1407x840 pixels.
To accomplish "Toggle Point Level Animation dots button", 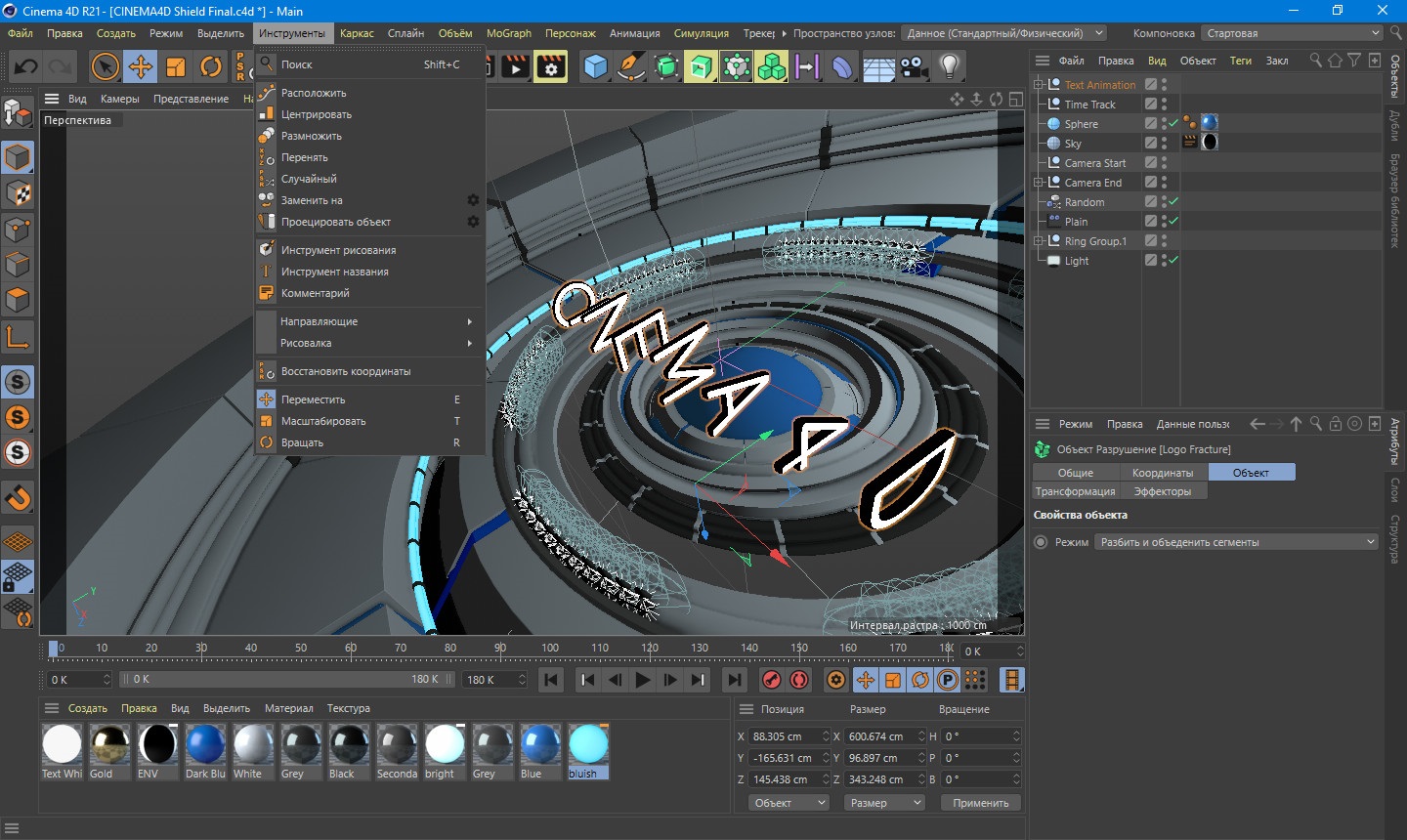I will tap(975, 680).
